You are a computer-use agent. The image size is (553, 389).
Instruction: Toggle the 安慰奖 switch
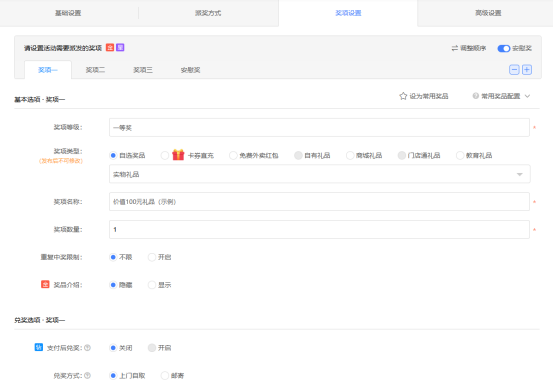click(504, 48)
